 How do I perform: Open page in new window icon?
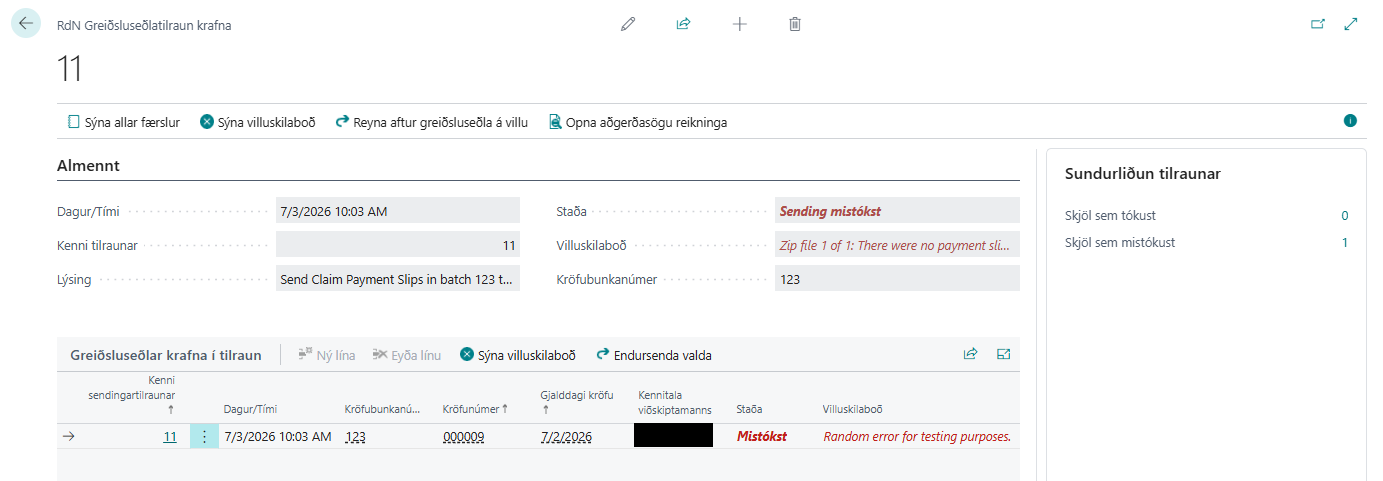(x=1318, y=24)
